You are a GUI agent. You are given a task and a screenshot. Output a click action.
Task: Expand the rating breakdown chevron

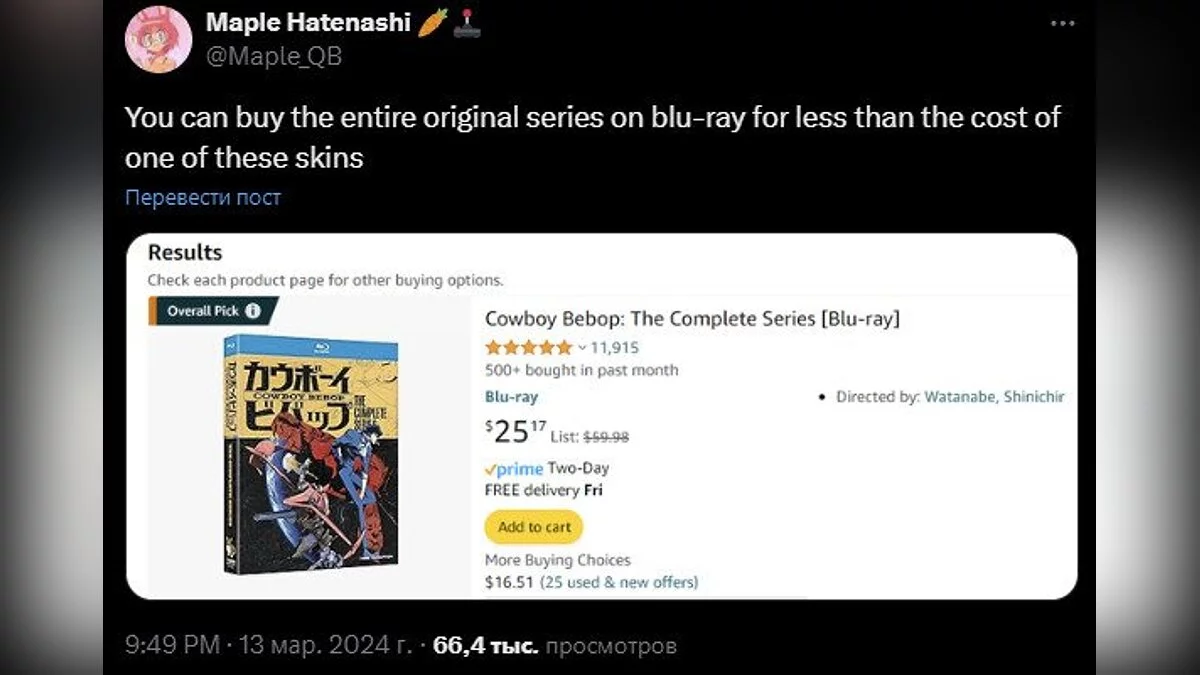click(x=582, y=348)
